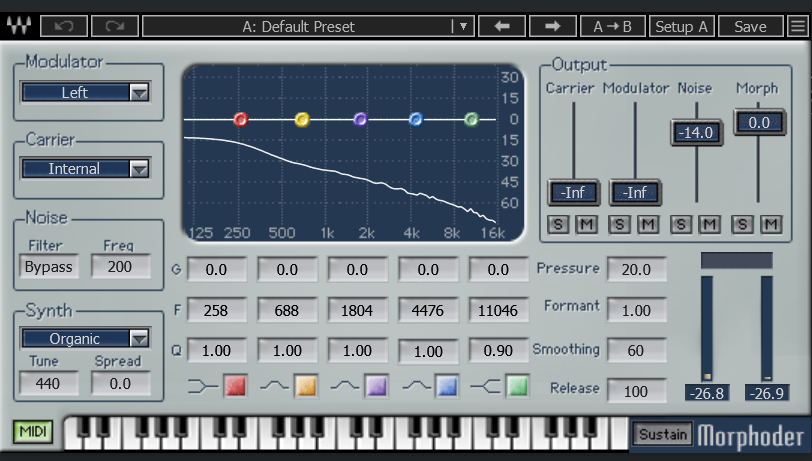Solo the Morph output
Image resolution: width=812 pixels, height=461 pixels.
pos(742,224)
